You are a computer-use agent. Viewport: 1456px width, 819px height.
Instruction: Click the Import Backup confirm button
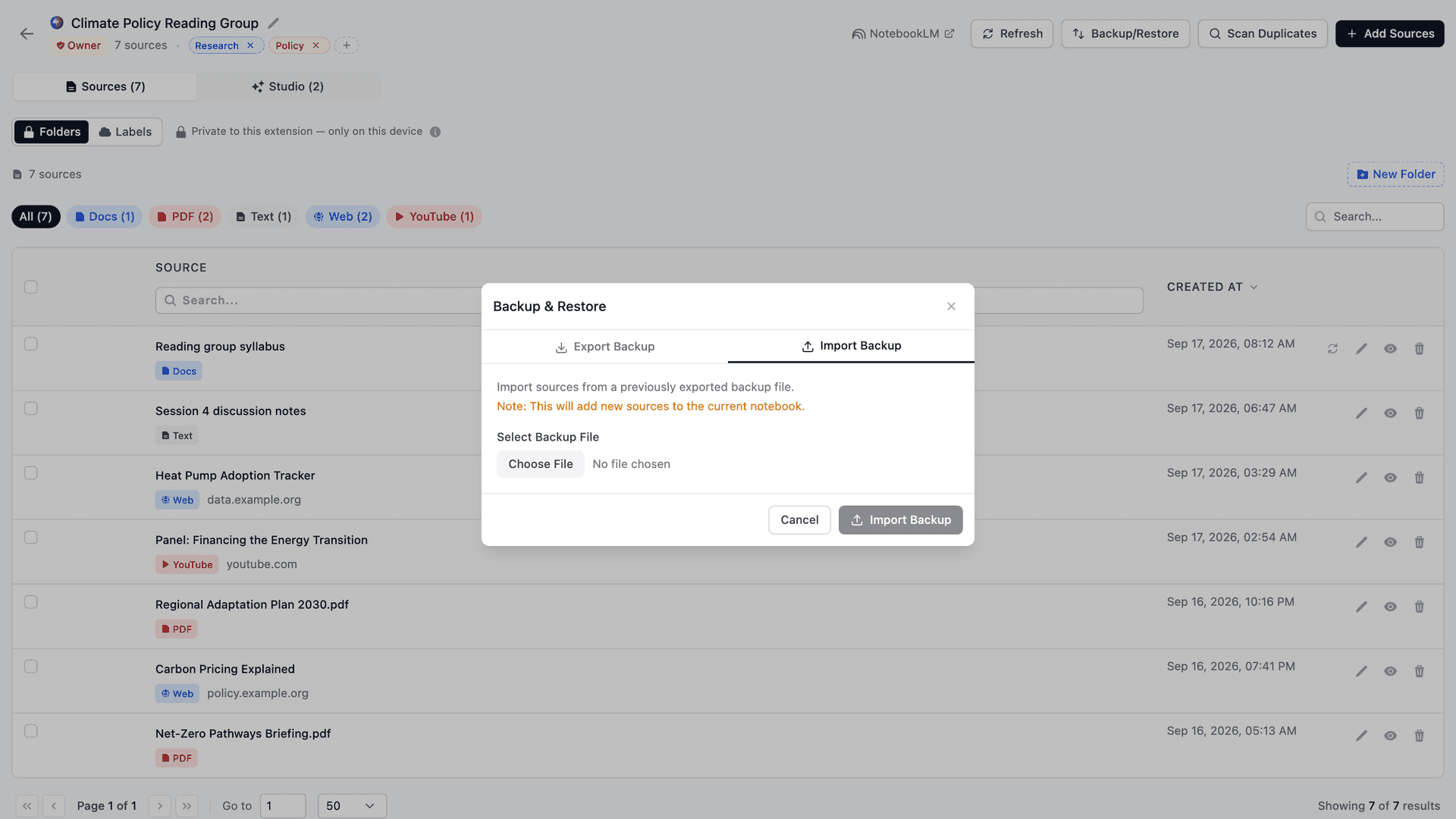click(x=900, y=520)
